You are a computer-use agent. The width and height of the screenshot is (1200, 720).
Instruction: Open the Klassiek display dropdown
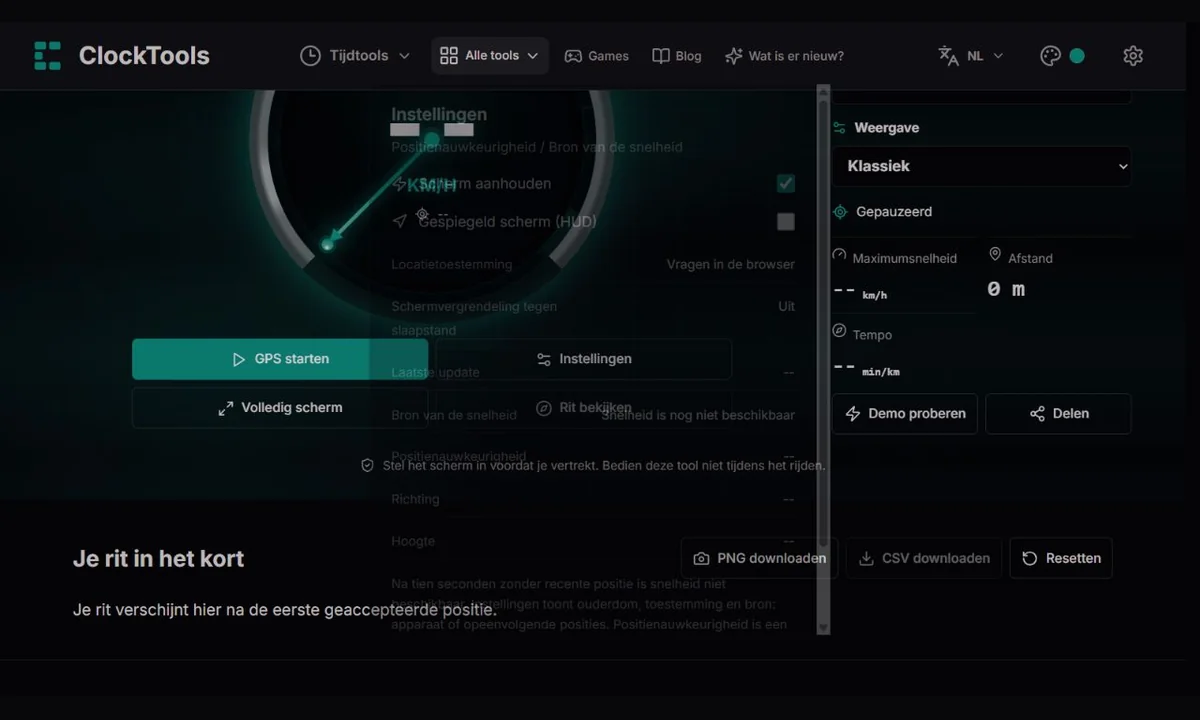click(982, 166)
